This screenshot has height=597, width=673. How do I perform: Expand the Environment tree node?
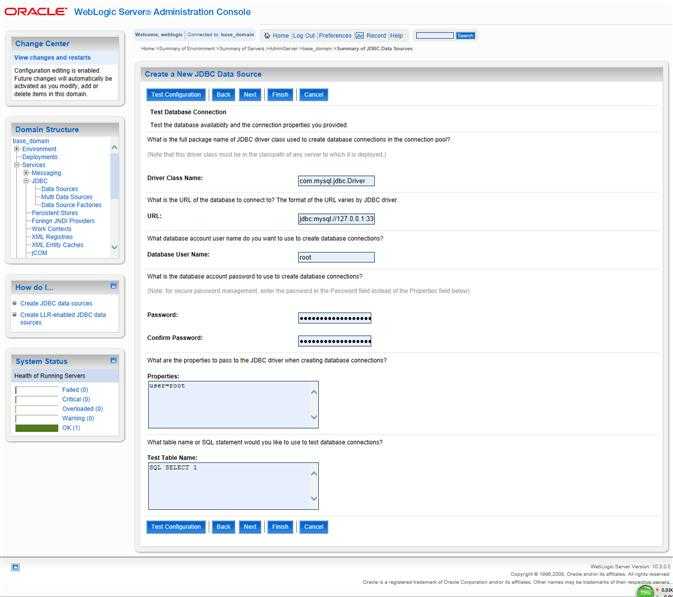(17, 149)
